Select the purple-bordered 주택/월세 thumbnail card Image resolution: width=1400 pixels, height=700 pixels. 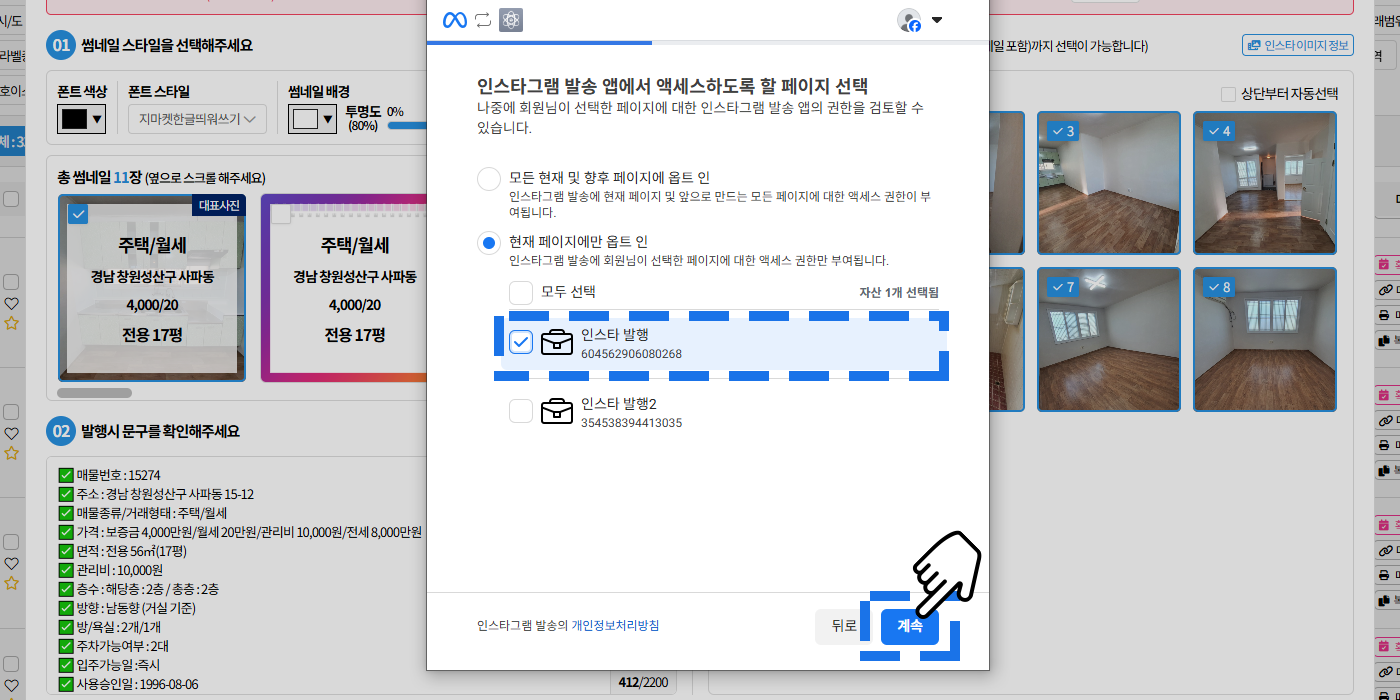(344, 288)
